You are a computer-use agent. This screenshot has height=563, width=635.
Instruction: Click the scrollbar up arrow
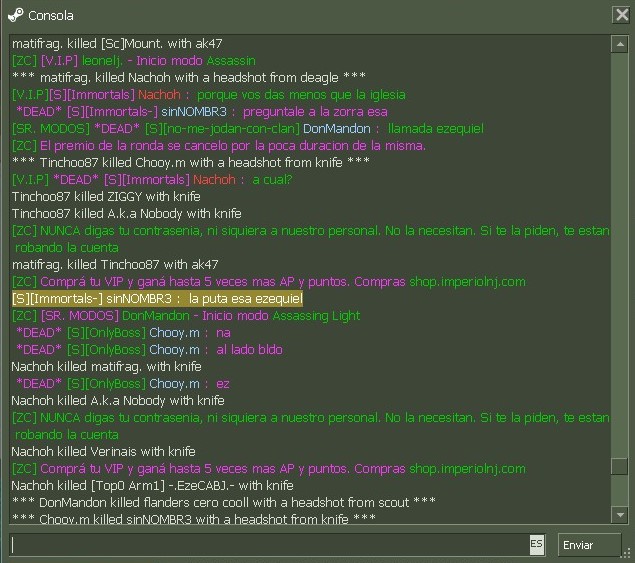pyautogui.click(x=620, y=44)
